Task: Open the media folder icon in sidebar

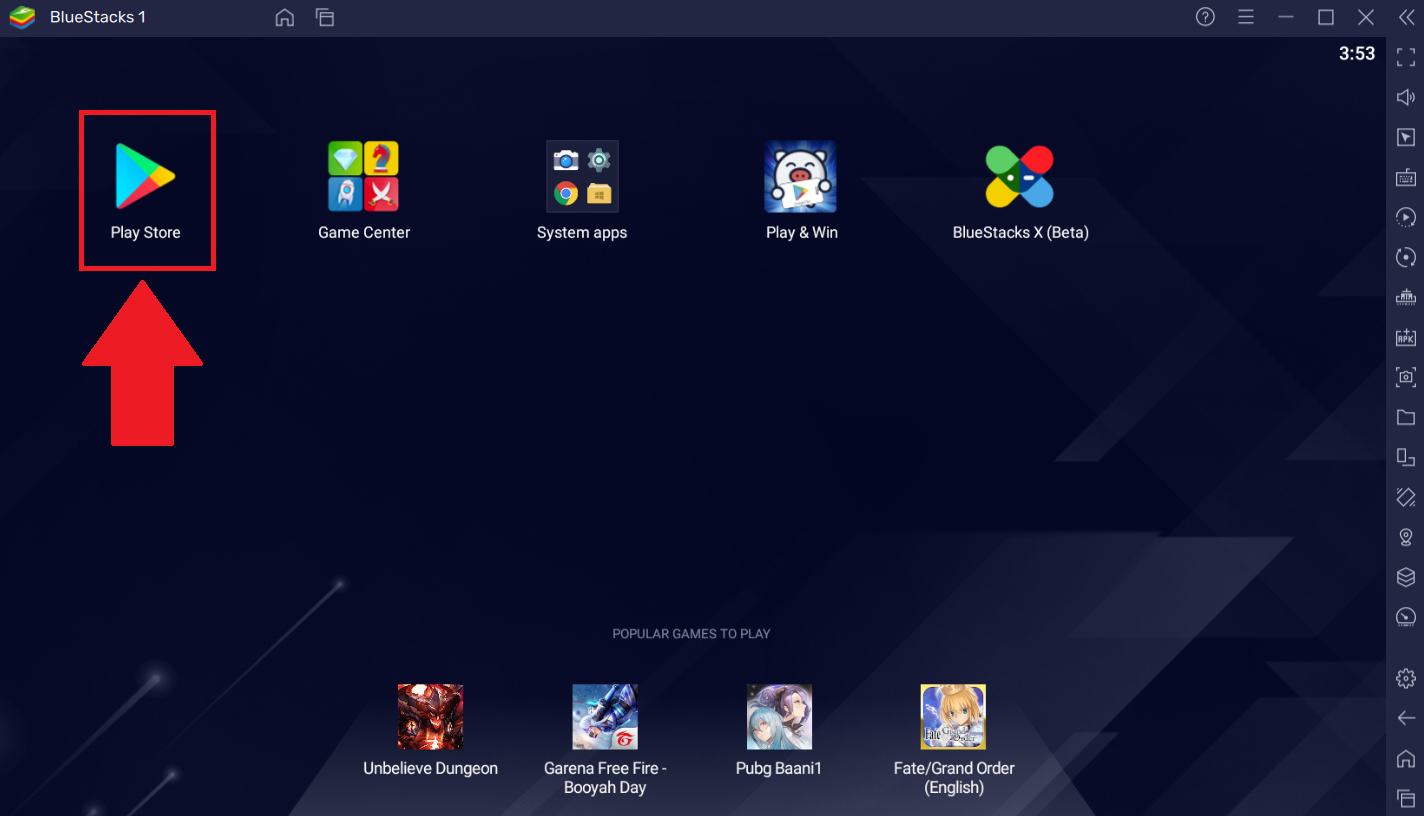Action: click(1406, 417)
